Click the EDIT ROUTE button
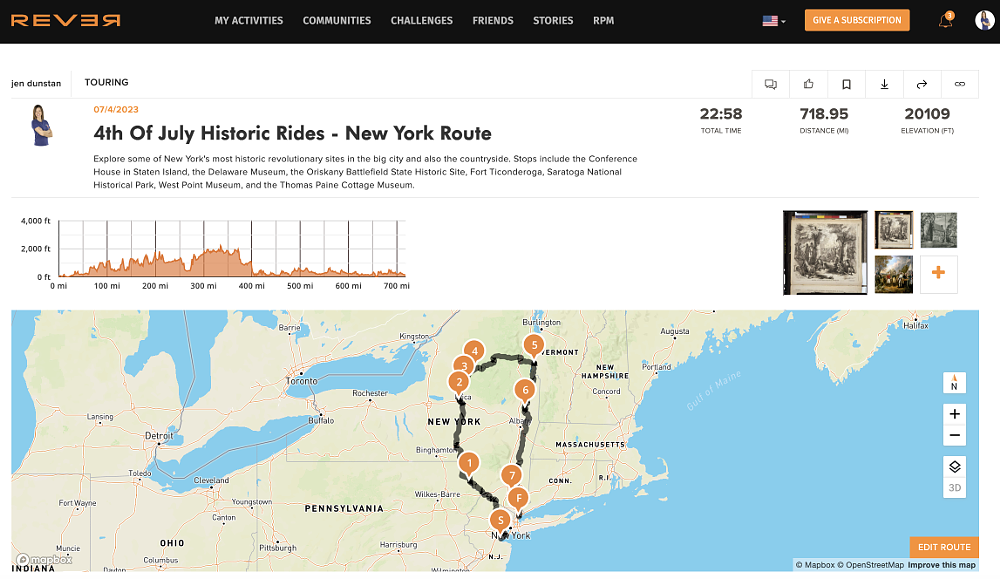This screenshot has width=1000, height=579. point(944,547)
